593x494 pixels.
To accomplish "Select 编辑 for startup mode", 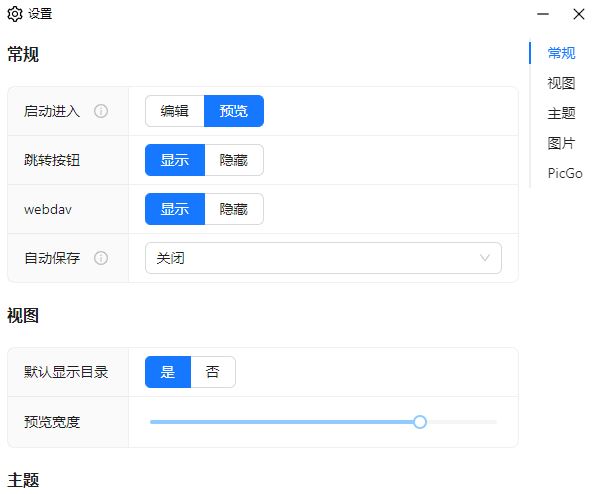I will click(x=175, y=111).
